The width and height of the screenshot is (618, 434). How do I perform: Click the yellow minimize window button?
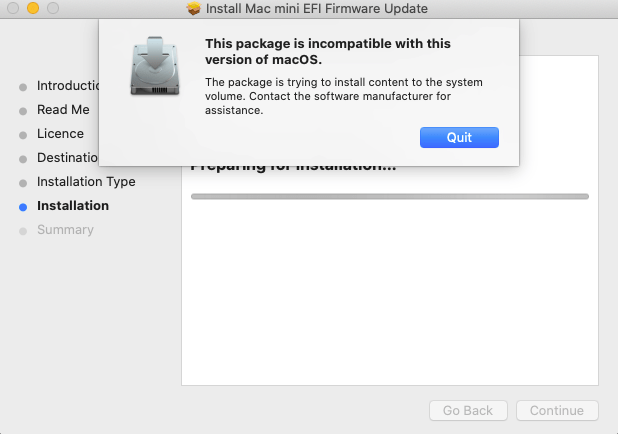click(33, 8)
